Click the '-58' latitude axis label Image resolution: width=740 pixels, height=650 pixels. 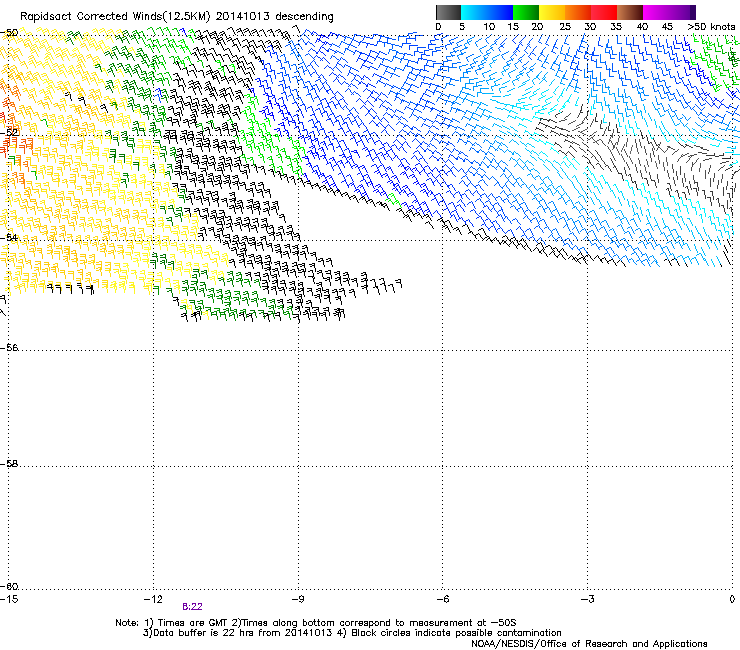(9, 464)
